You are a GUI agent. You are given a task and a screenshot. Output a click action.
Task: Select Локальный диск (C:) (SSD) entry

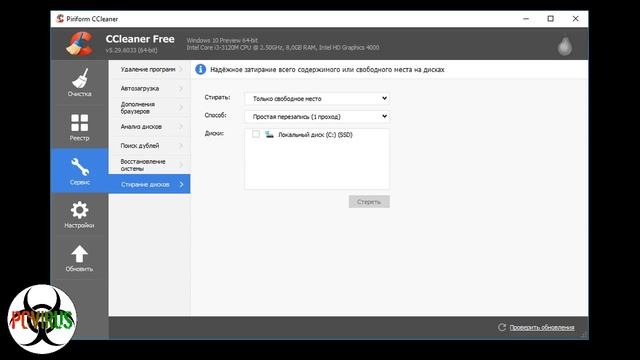315,134
